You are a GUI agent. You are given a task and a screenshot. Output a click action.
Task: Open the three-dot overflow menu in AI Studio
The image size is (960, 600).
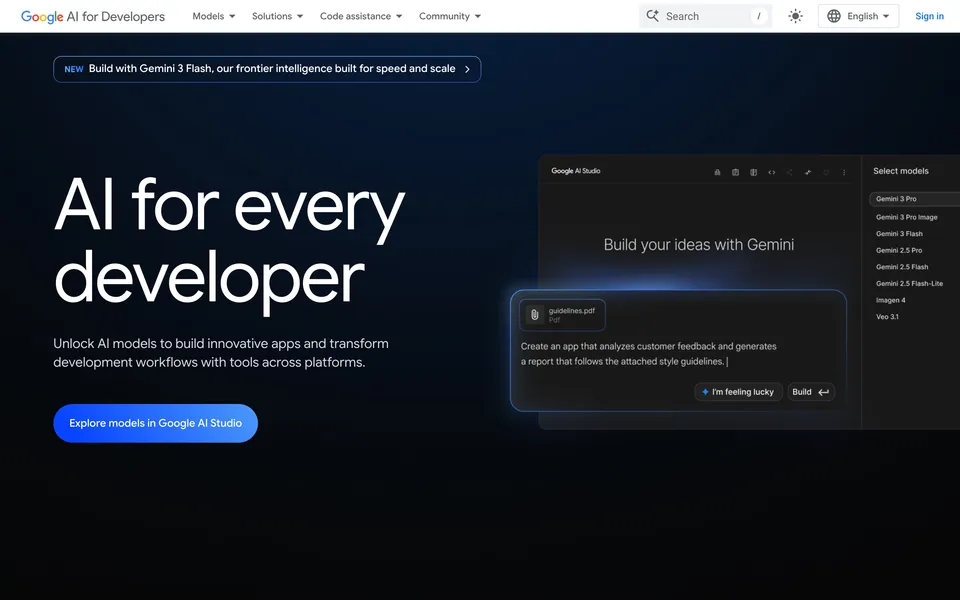(844, 172)
